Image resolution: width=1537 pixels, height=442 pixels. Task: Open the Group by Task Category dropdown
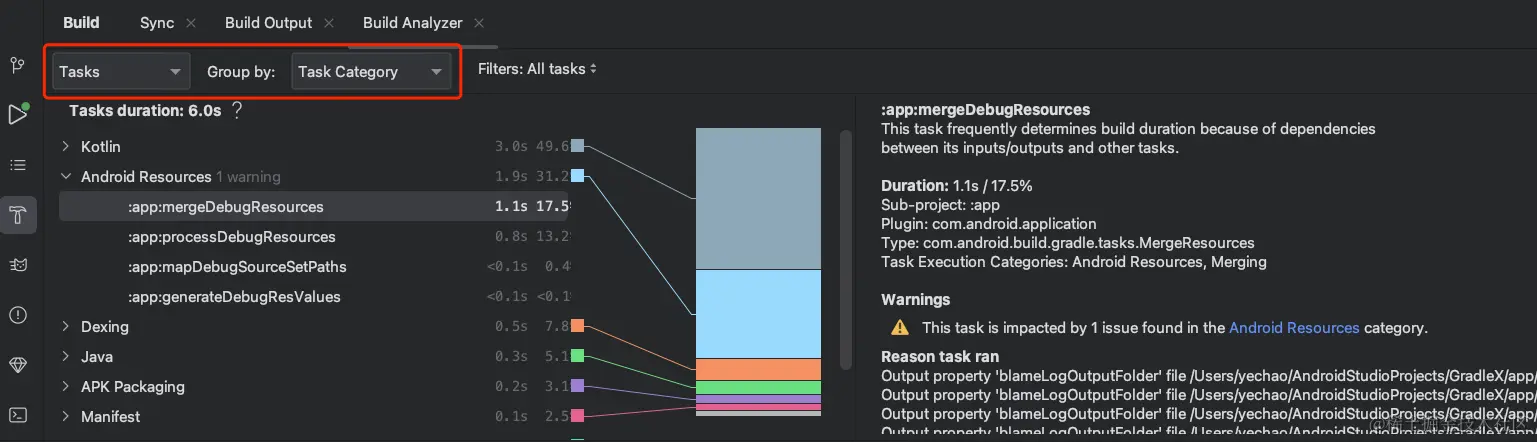[371, 72]
